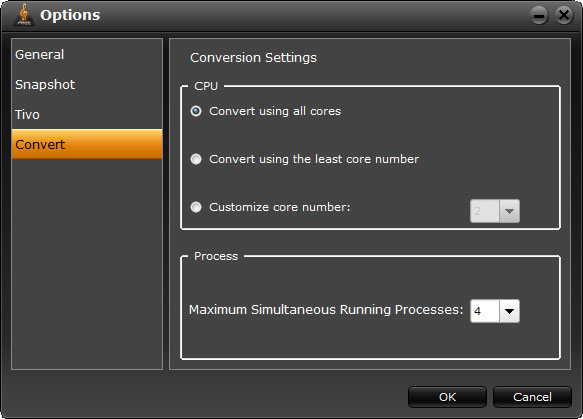Image resolution: width=583 pixels, height=419 pixels.
Task: Discard changes with the Cancel button
Action: coord(532,397)
